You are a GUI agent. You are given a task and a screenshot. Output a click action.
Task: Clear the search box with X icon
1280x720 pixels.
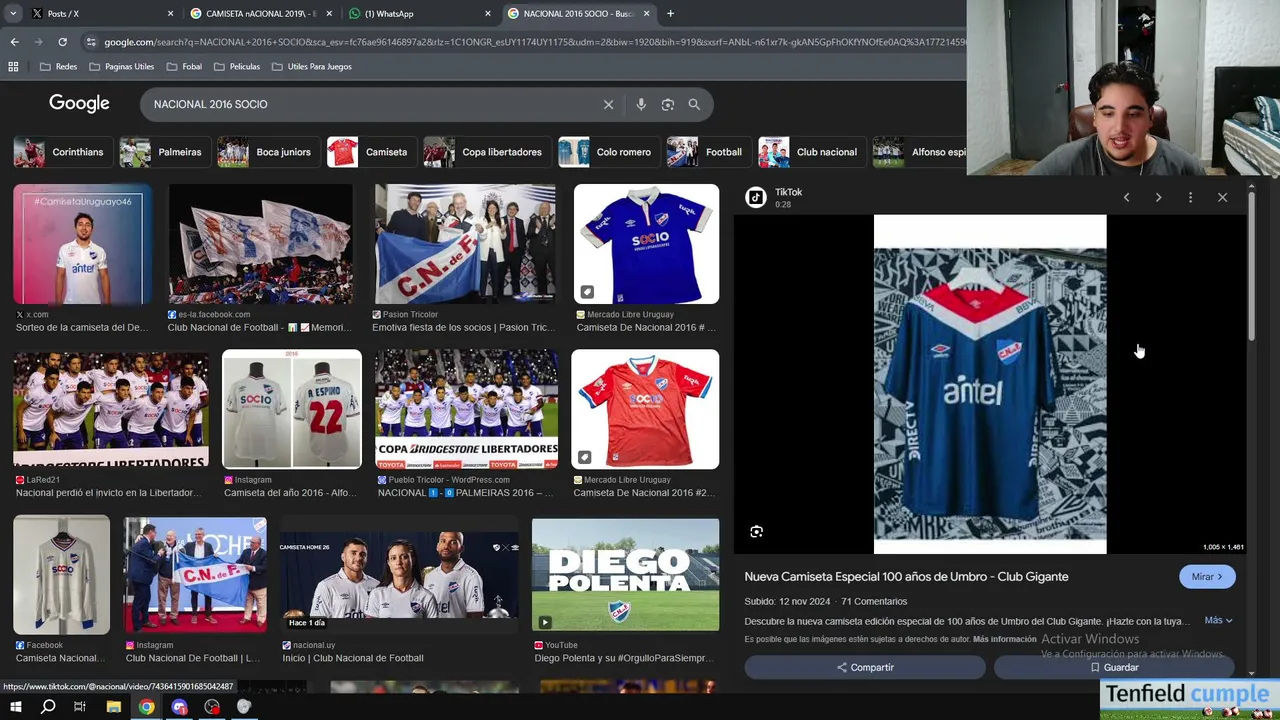tap(608, 104)
